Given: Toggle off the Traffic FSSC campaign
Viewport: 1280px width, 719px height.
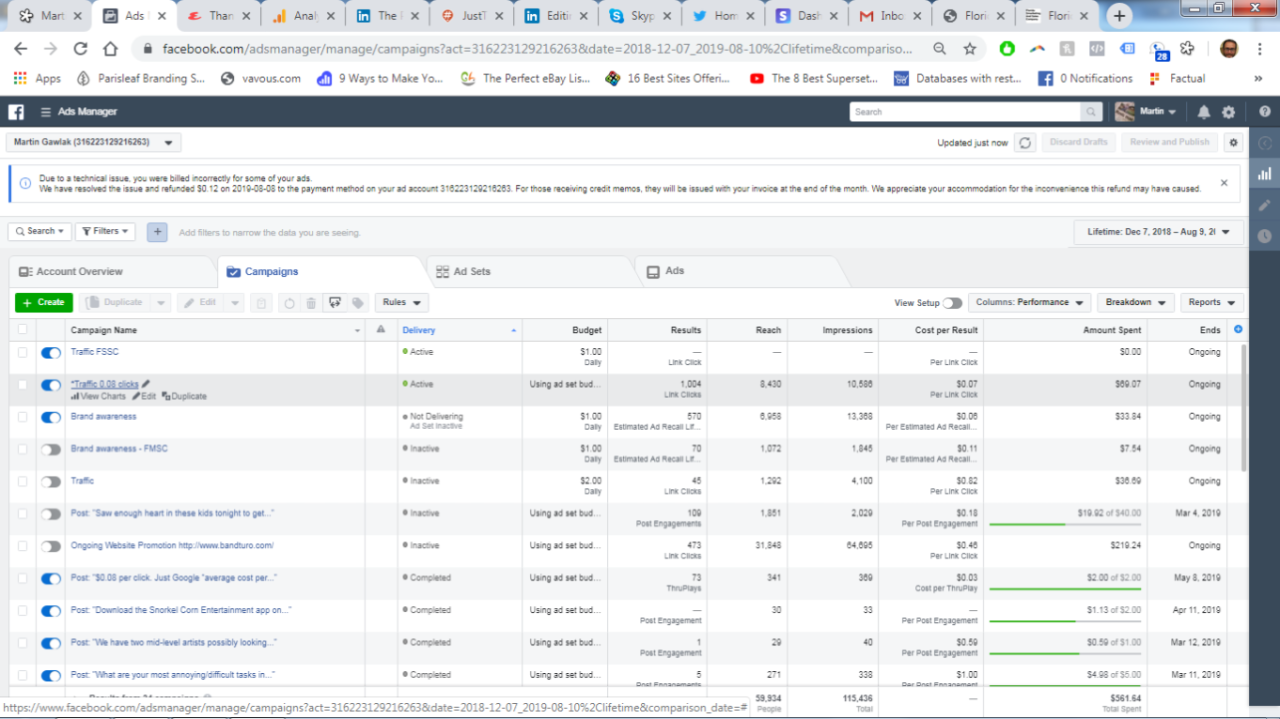Looking at the screenshot, I should coord(51,353).
